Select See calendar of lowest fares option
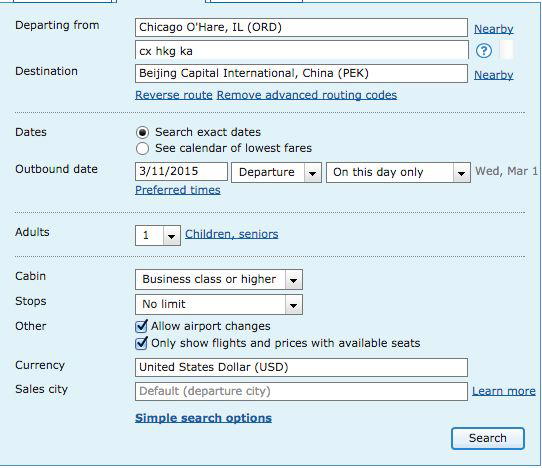Screen dimensions: 542x468 [142, 149]
